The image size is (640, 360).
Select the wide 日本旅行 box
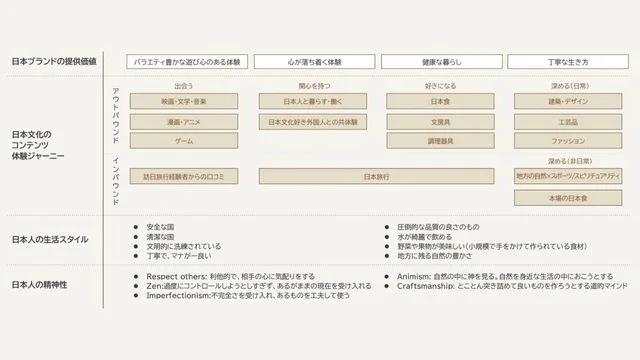click(x=376, y=176)
